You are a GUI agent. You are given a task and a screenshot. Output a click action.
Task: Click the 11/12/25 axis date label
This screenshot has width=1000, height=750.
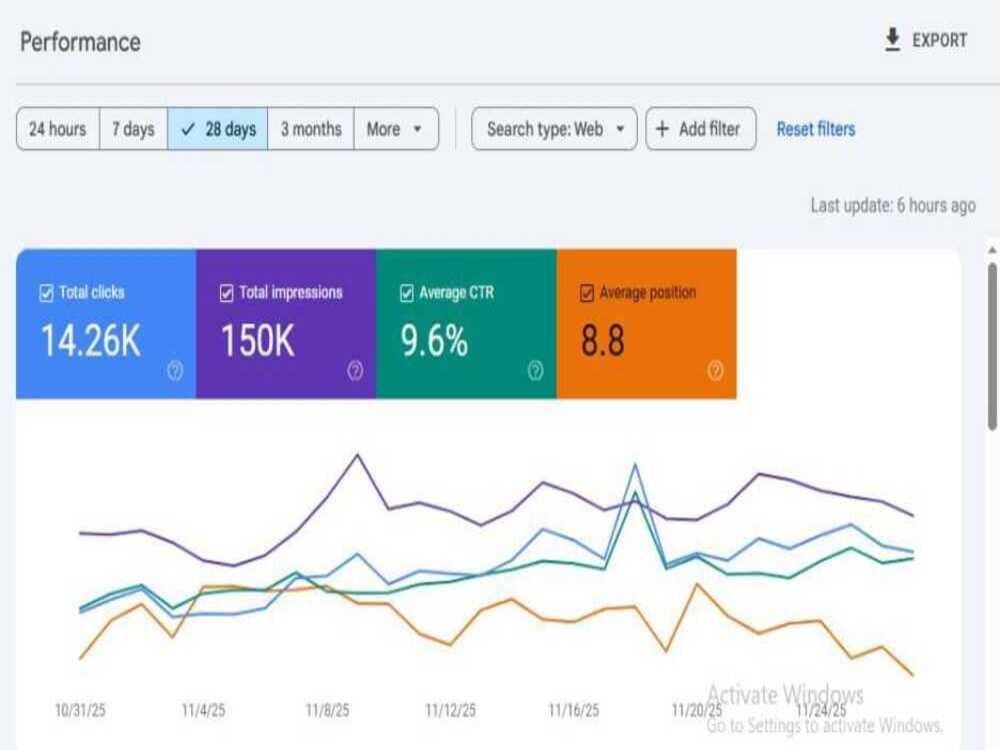click(451, 710)
